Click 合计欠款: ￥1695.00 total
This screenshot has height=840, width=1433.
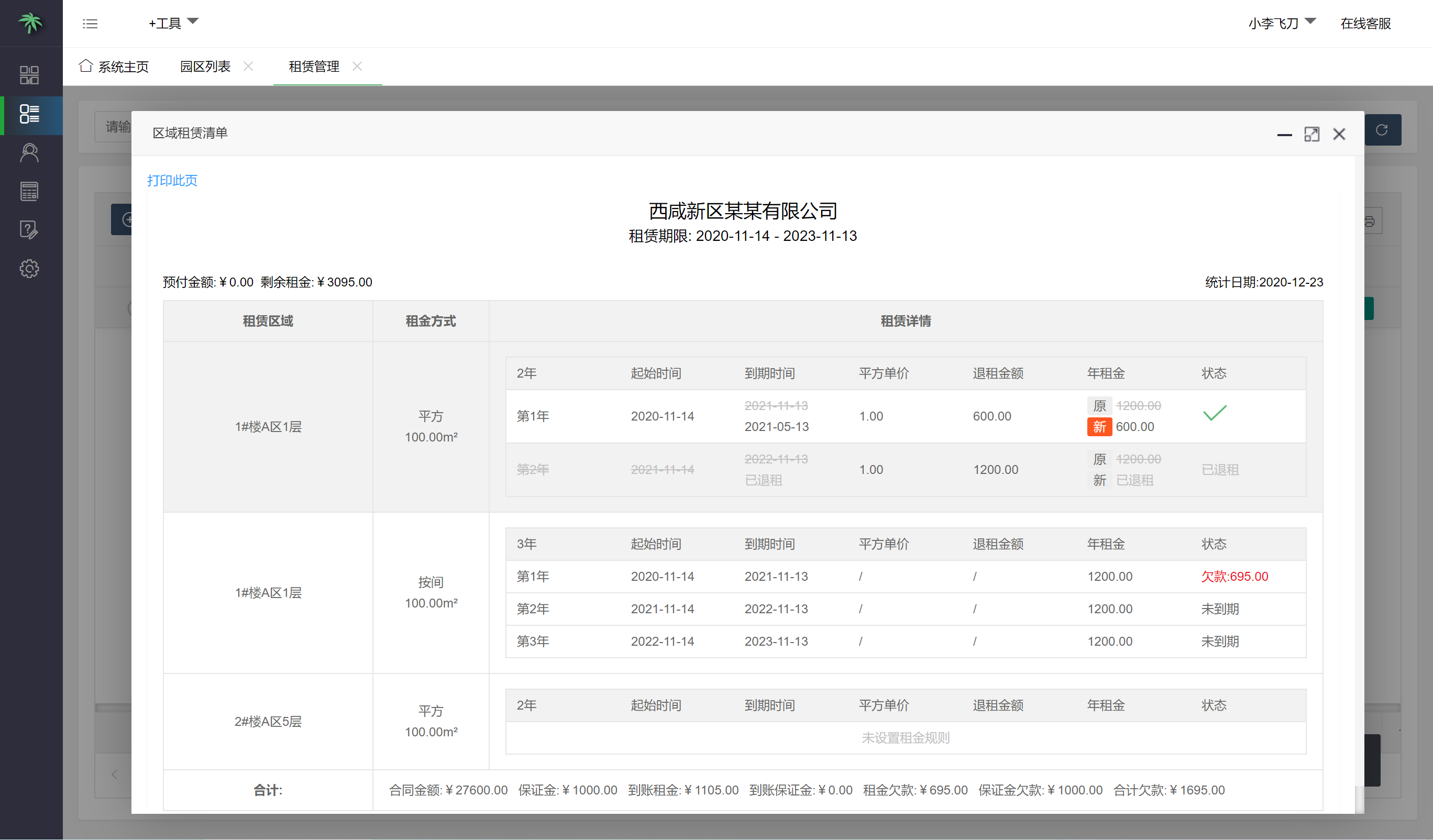pos(1169,790)
